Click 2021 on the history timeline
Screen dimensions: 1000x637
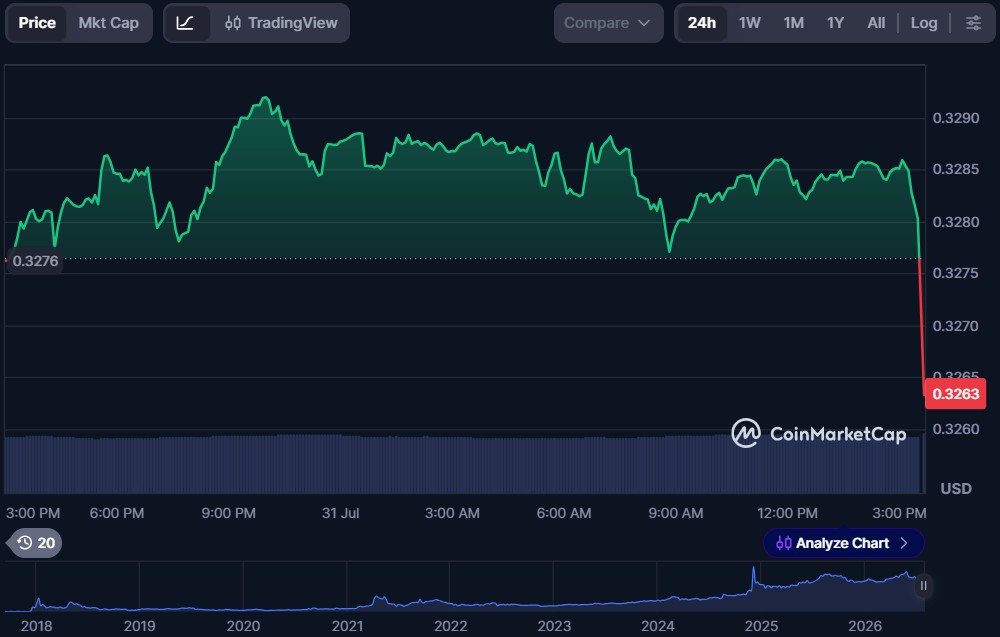(x=347, y=626)
